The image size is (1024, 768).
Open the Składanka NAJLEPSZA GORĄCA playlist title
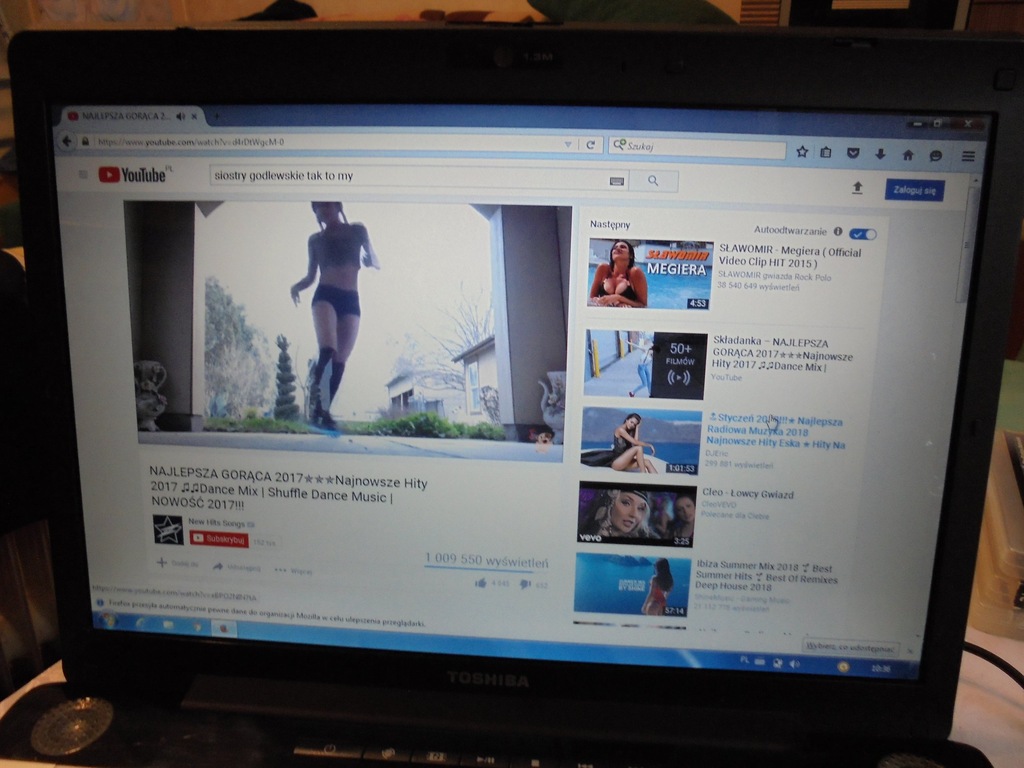pyautogui.click(x=782, y=353)
